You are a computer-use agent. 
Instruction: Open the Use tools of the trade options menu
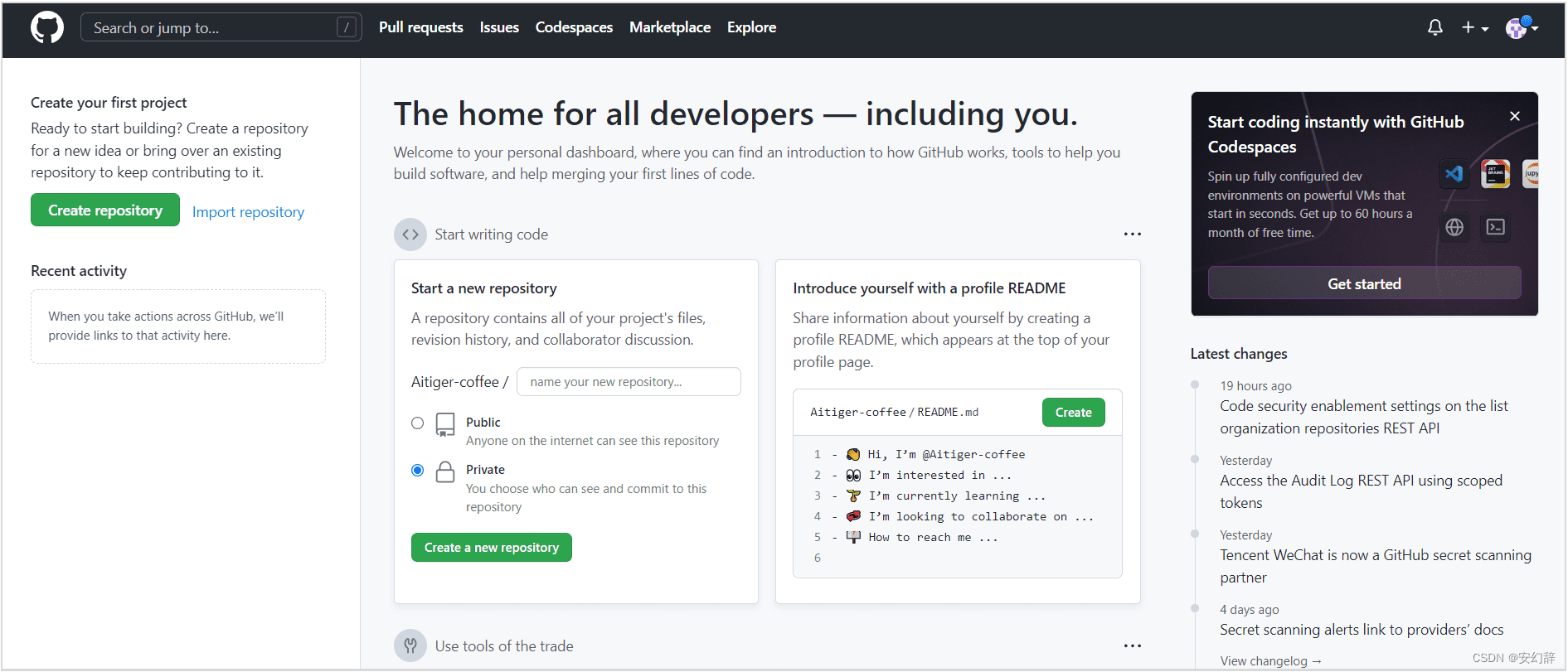[1132, 645]
